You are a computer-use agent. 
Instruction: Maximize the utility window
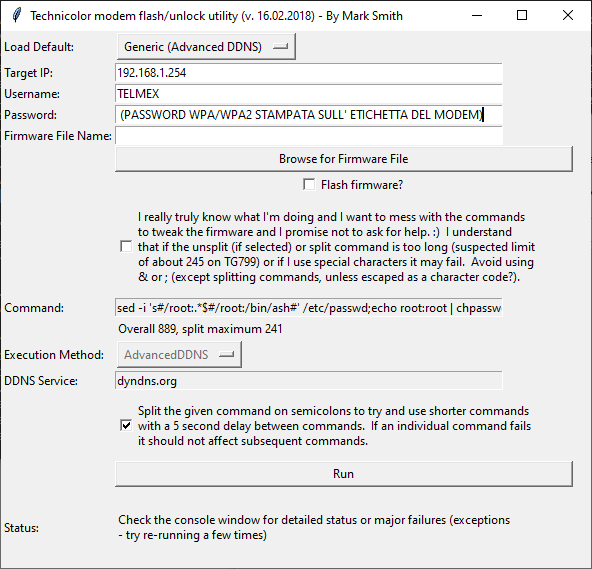coord(522,15)
